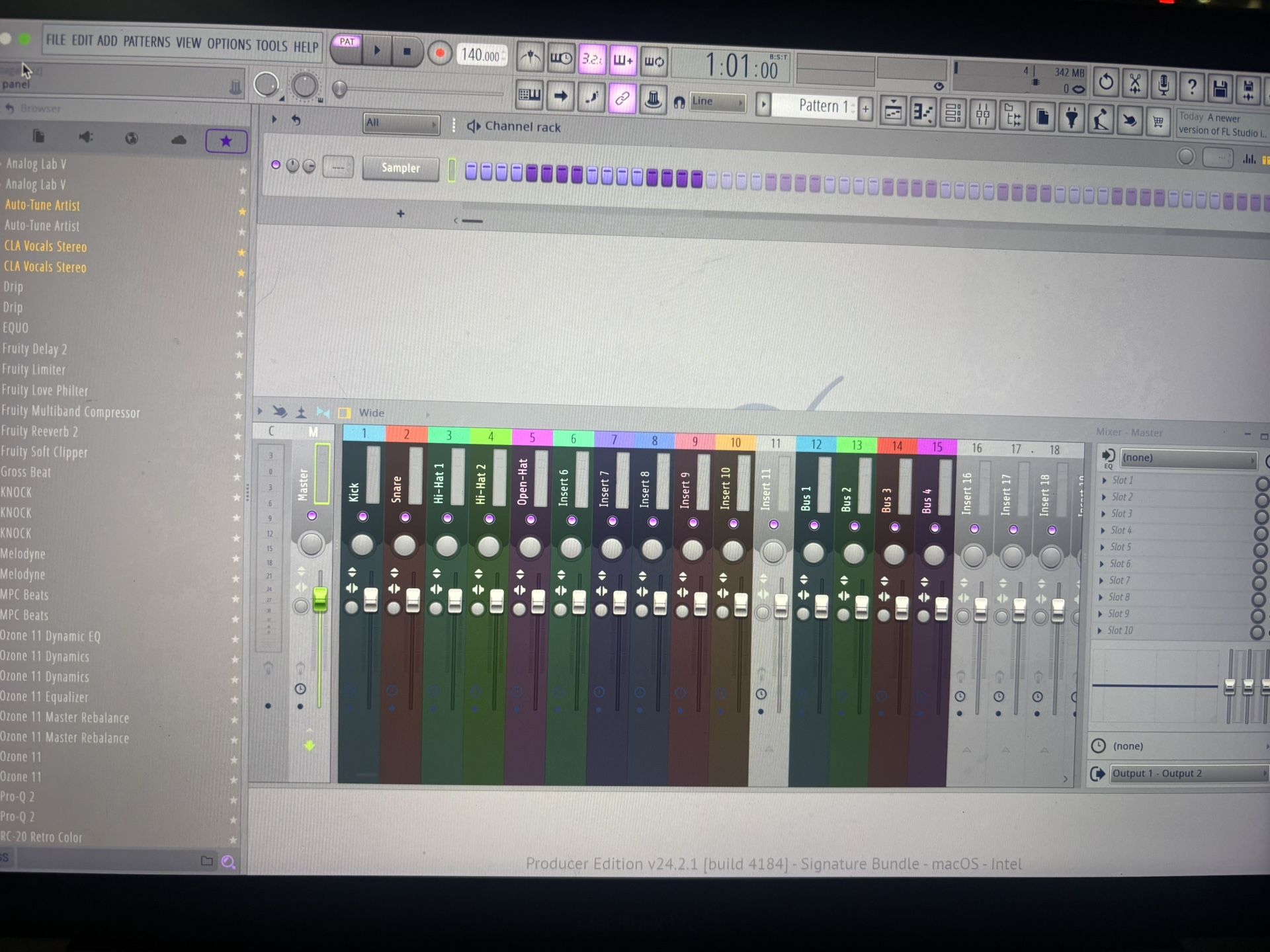Click the browser search magnifier icon
This screenshot has width=1270, height=952.
tap(228, 861)
